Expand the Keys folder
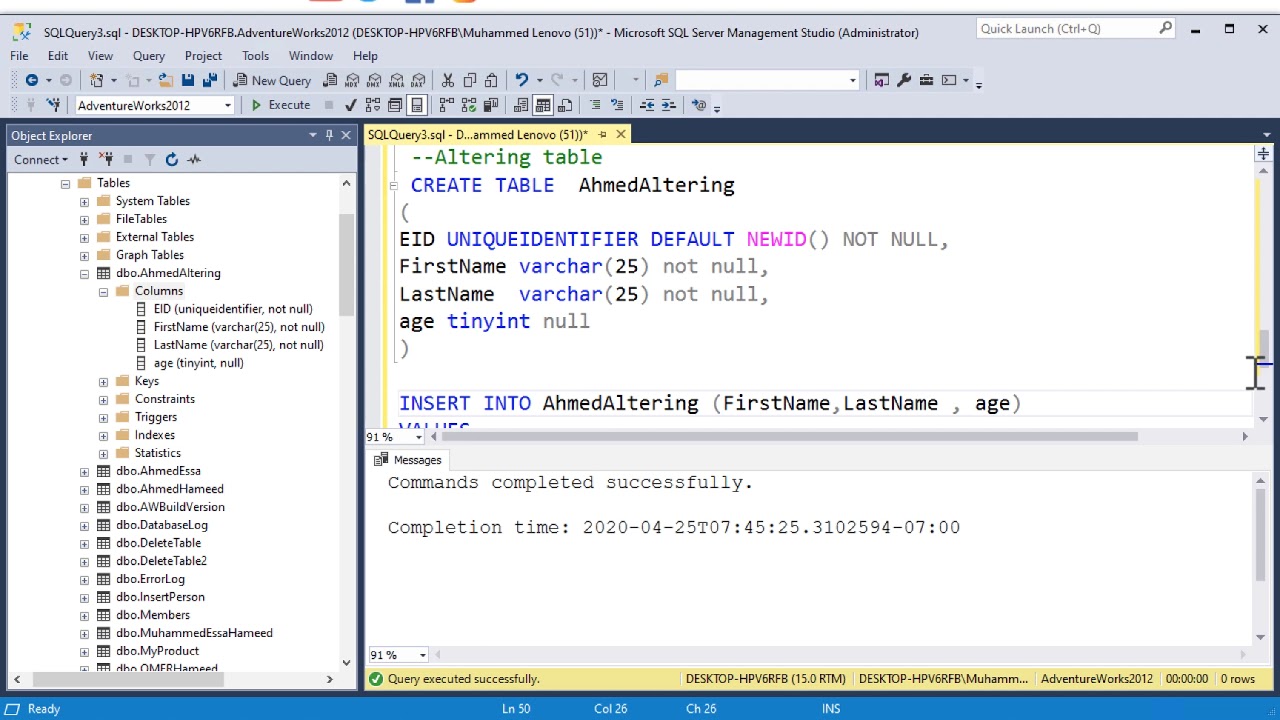Viewport: 1280px width, 720px height. (x=103, y=381)
